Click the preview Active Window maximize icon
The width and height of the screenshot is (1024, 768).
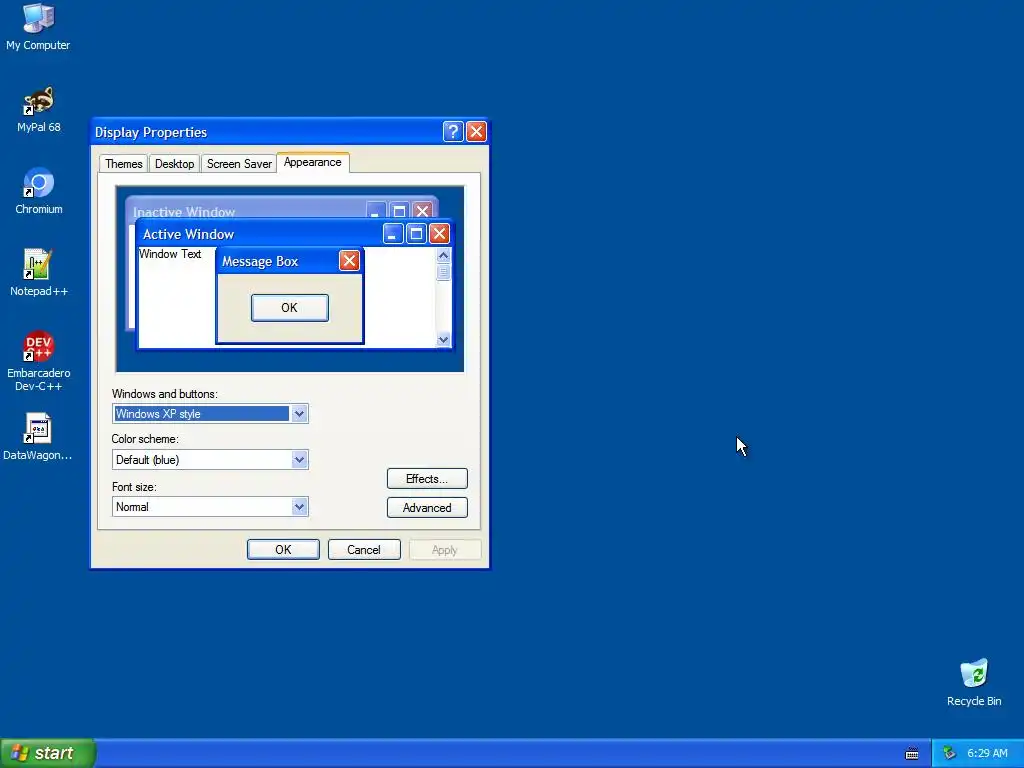click(x=416, y=234)
